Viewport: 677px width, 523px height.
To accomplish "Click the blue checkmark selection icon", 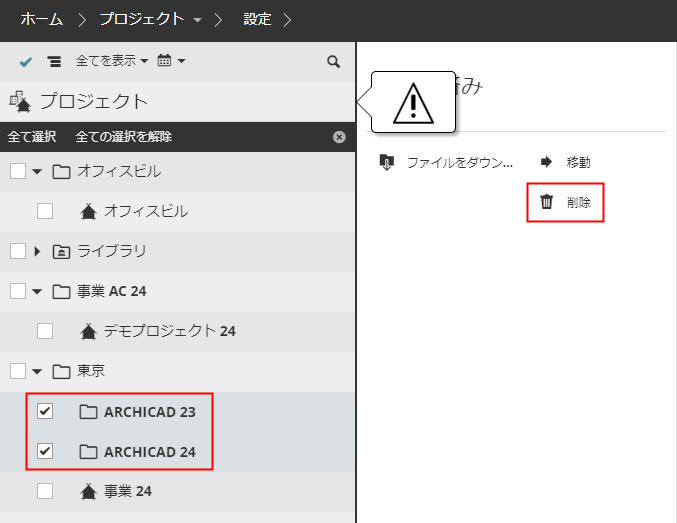I will (26, 62).
